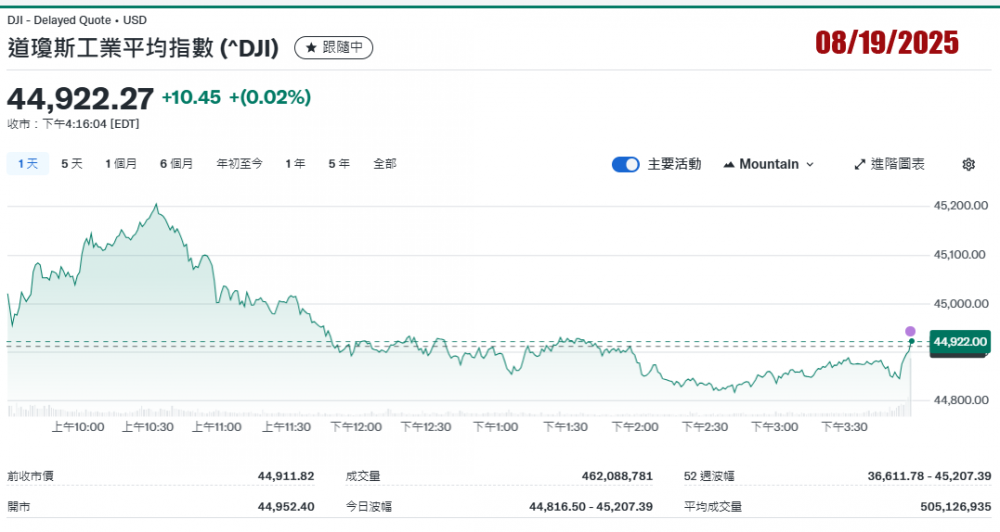Select year-to-date range tab
This screenshot has width=1000, height=532.
(239, 164)
